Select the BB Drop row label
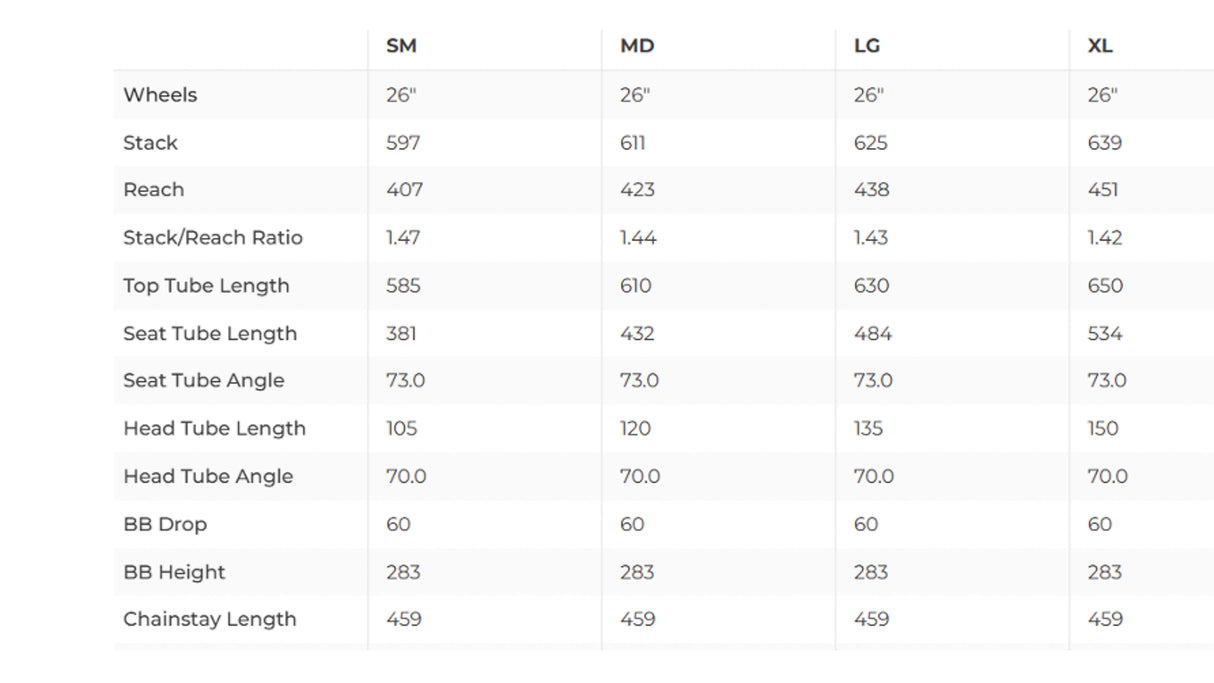 165,525
